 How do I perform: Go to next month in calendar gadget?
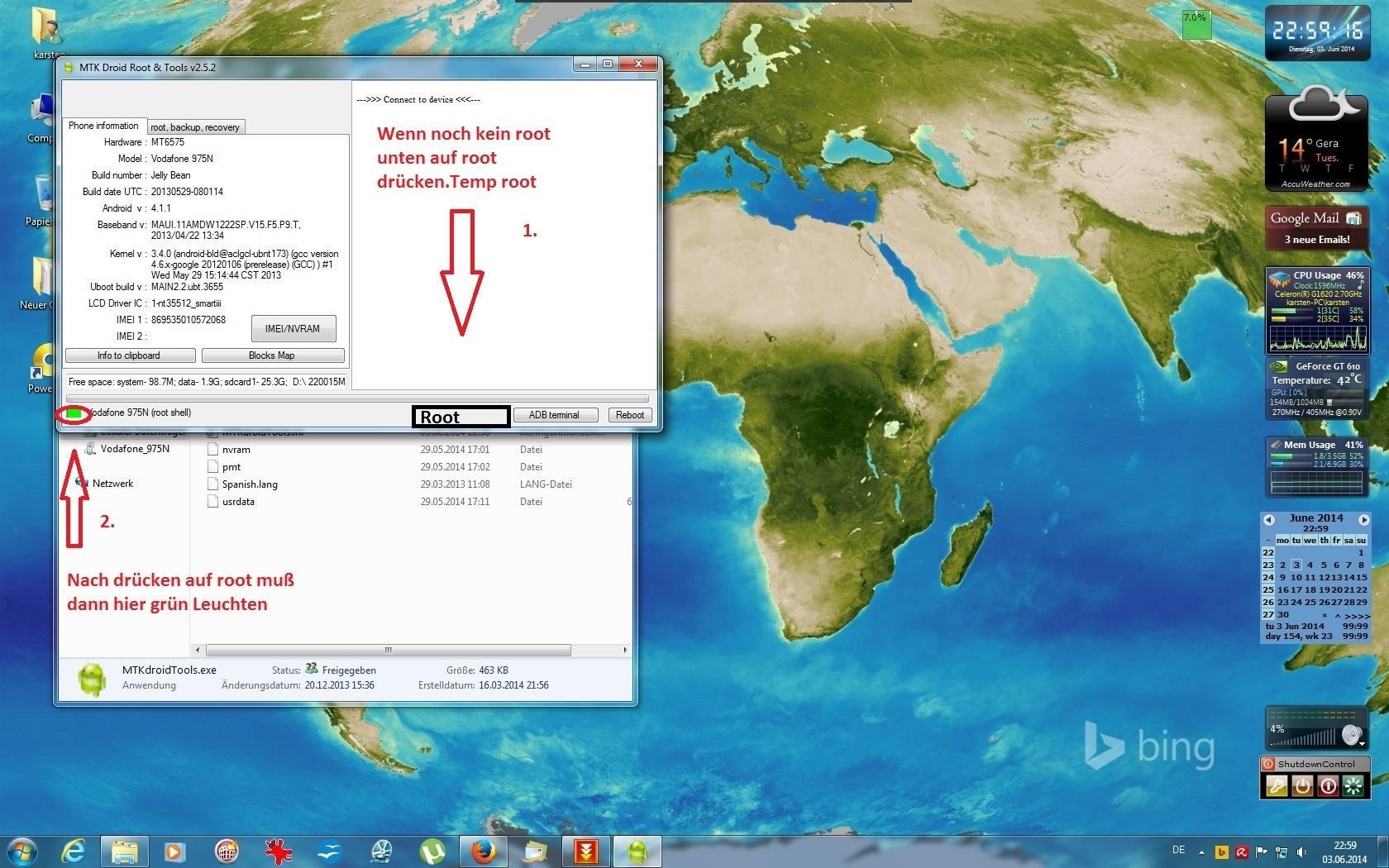1364,519
